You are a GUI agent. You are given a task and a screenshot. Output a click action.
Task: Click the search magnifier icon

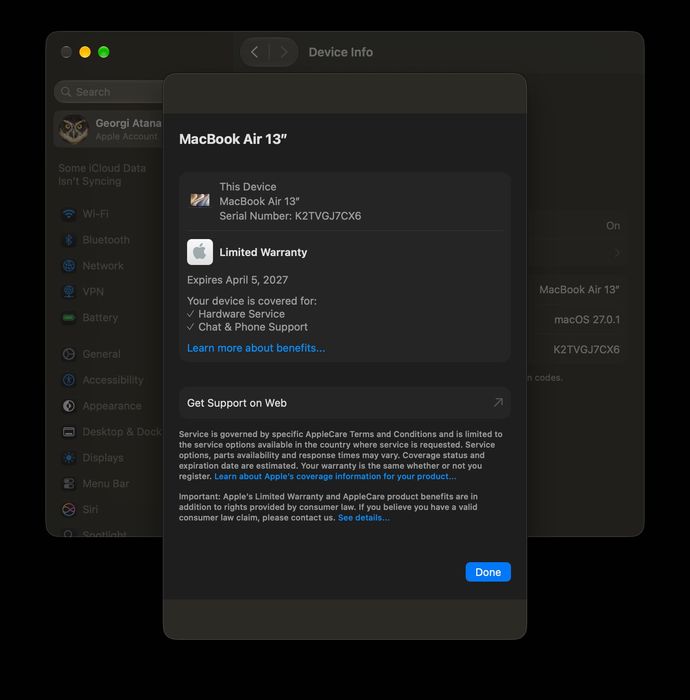pos(66,92)
